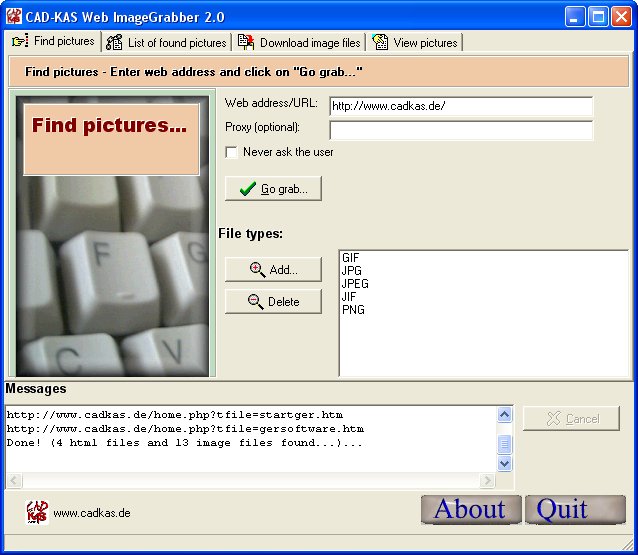Switch to the Find pictures tab
The image size is (638, 555).
[x=53, y=42]
